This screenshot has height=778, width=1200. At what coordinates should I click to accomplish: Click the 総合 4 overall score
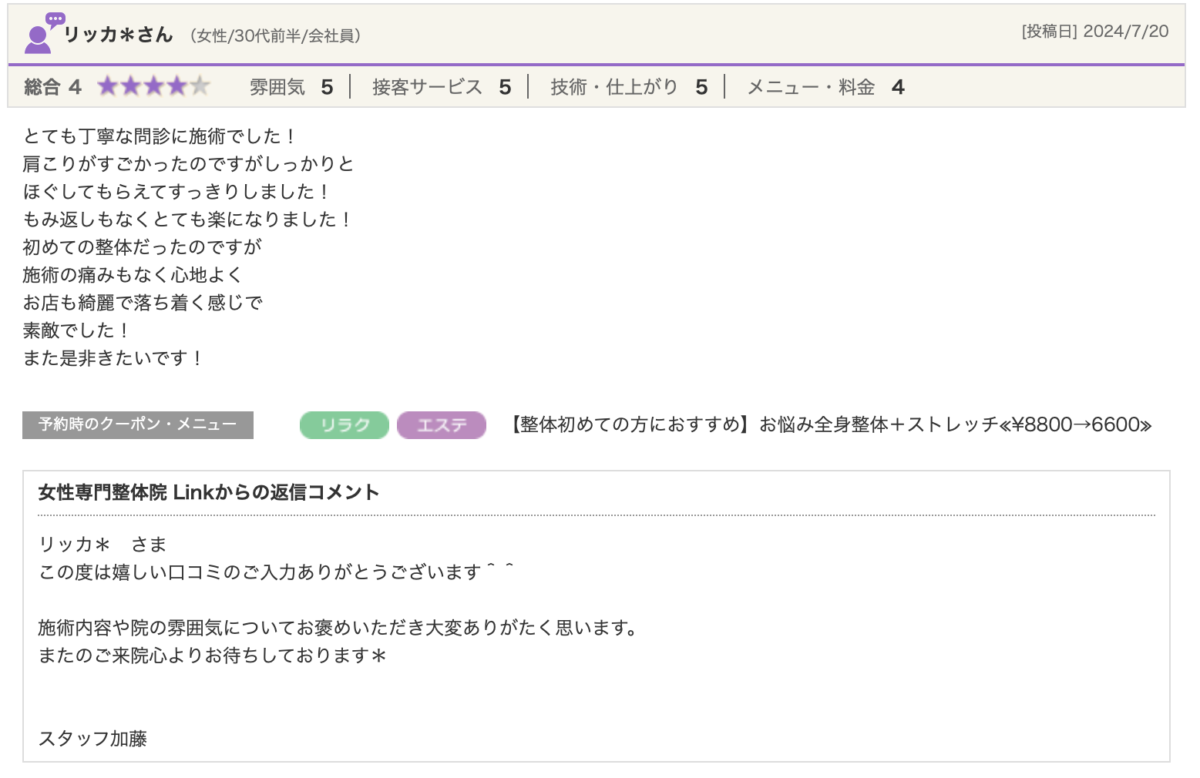[53, 87]
